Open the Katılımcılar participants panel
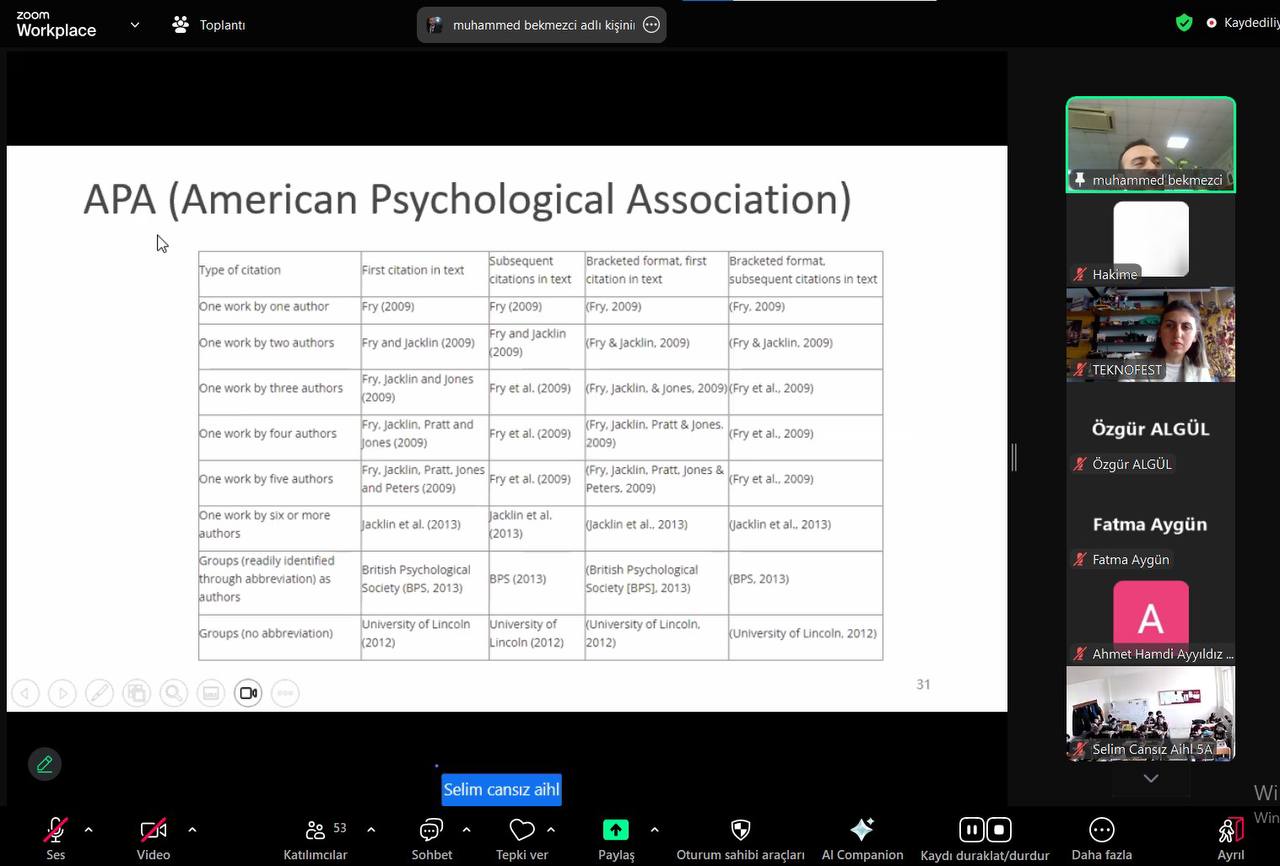This screenshot has height=866, width=1280. click(x=315, y=830)
